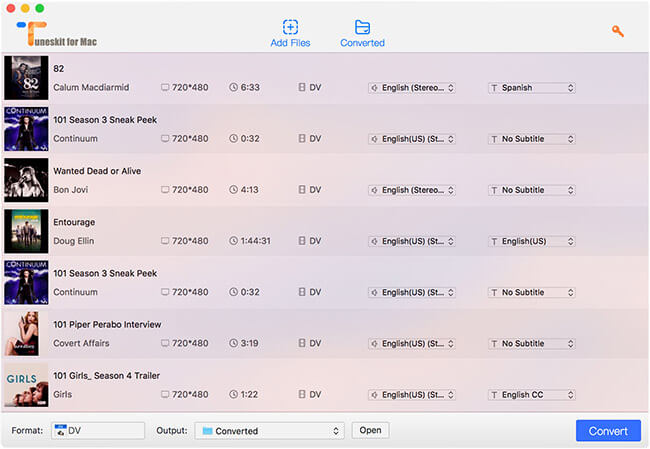Select the Entourage poster thumbnail
The width and height of the screenshot is (650, 449).
[26, 231]
